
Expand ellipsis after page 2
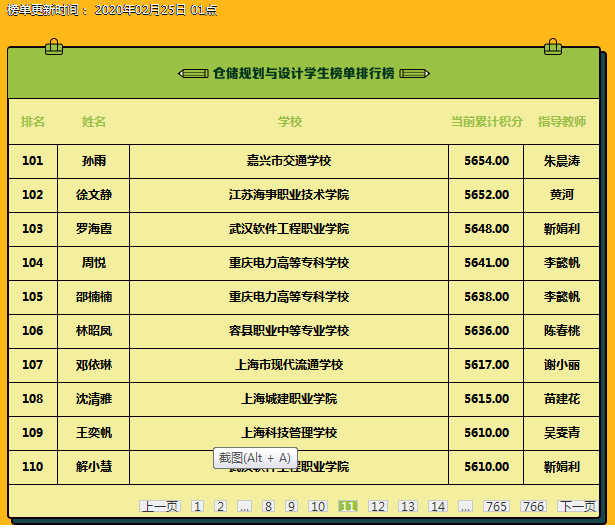[244, 507]
